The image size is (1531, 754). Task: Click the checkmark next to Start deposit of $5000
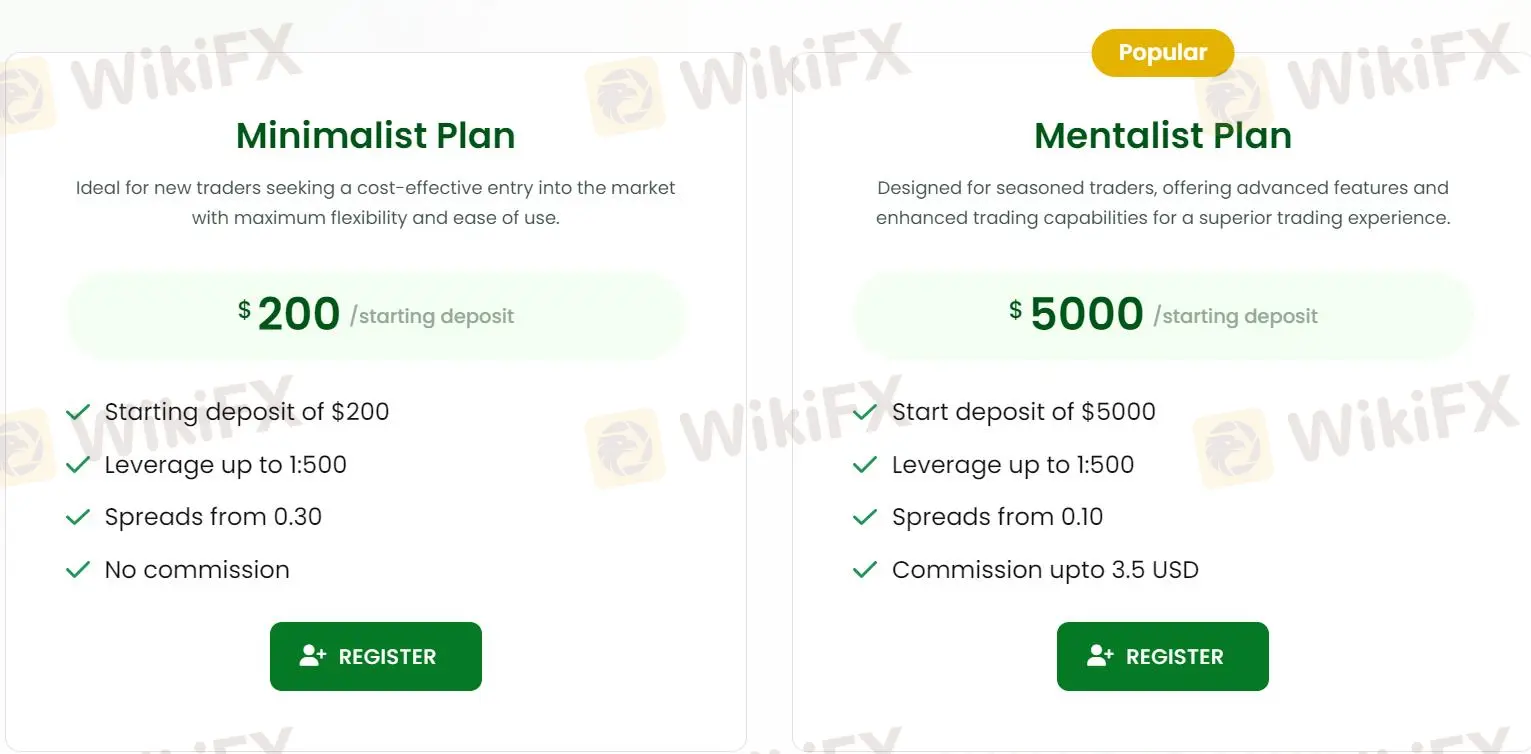click(x=865, y=412)
